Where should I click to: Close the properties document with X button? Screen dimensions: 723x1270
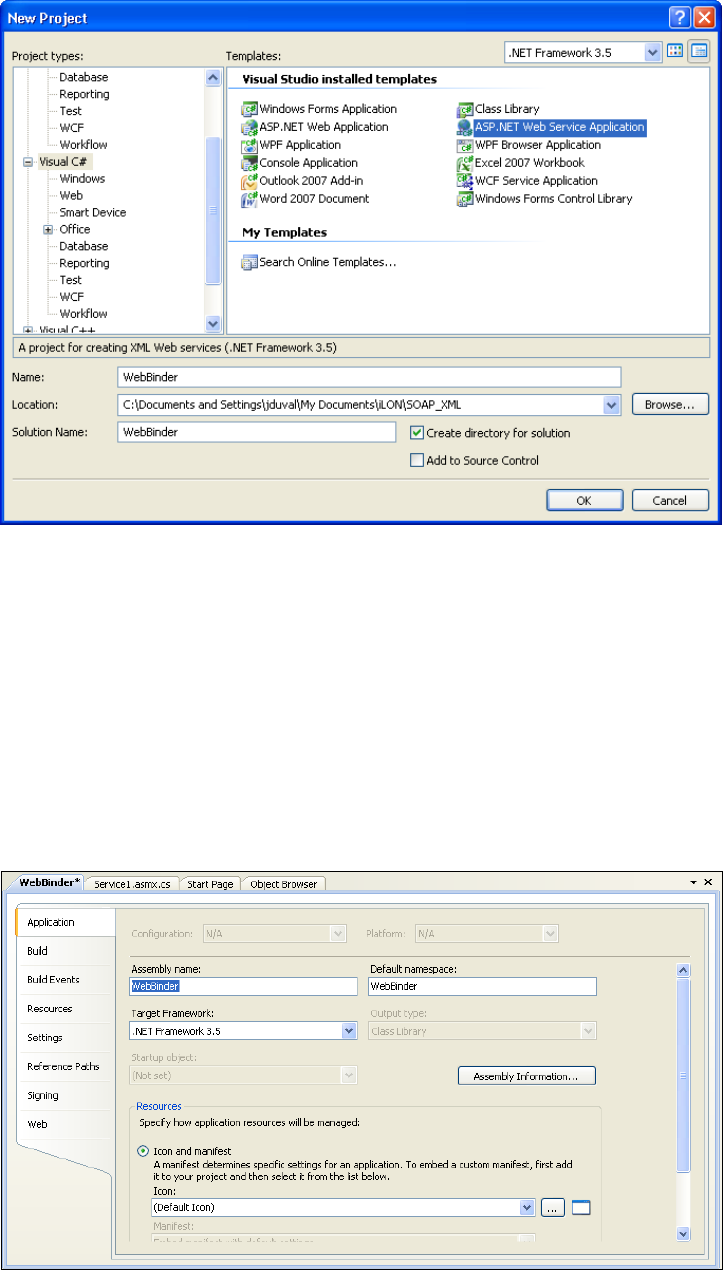[708, 882]
